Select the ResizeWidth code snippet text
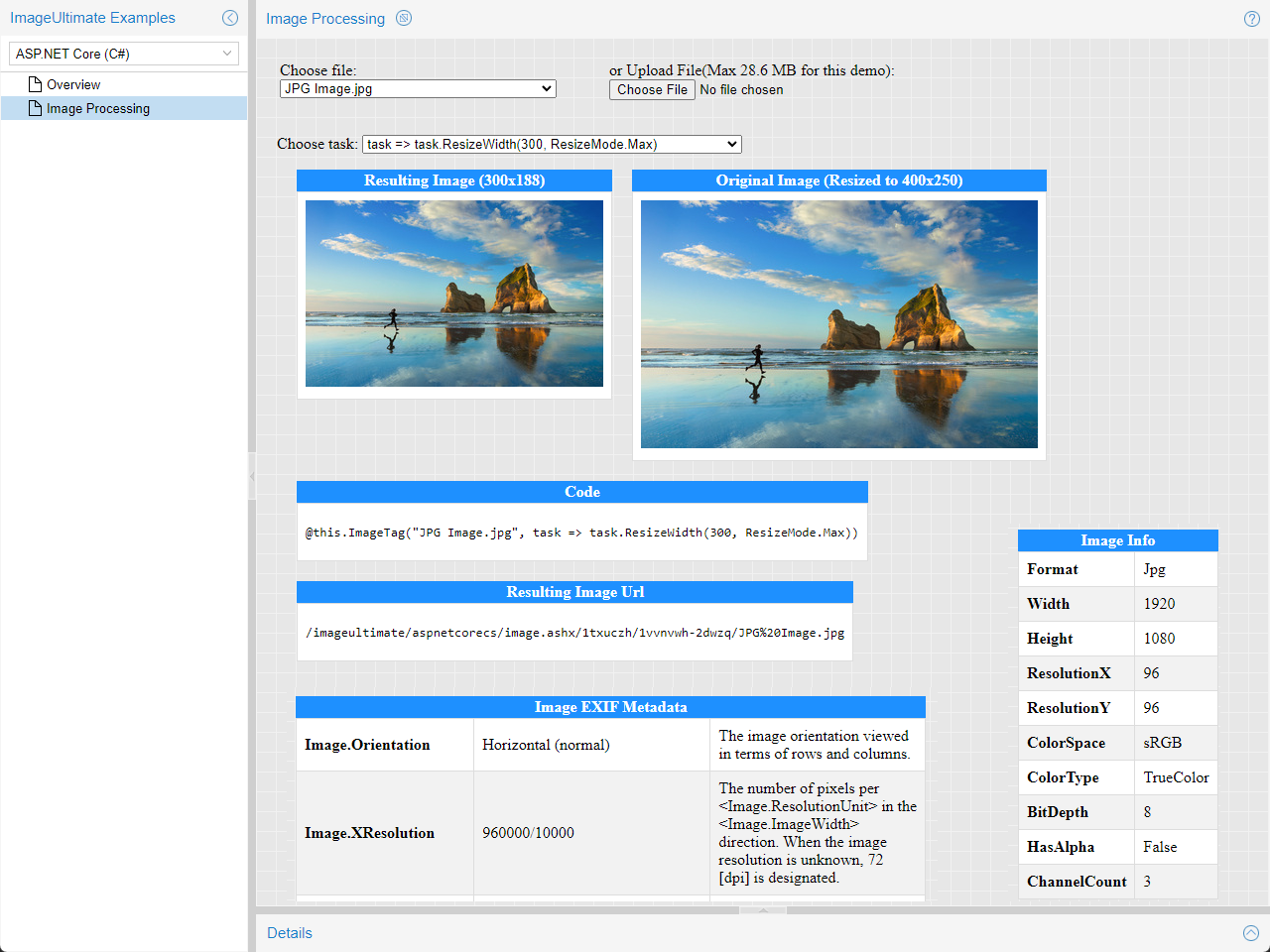This screenshot has height=952, width=1270. tap(581, 533)
